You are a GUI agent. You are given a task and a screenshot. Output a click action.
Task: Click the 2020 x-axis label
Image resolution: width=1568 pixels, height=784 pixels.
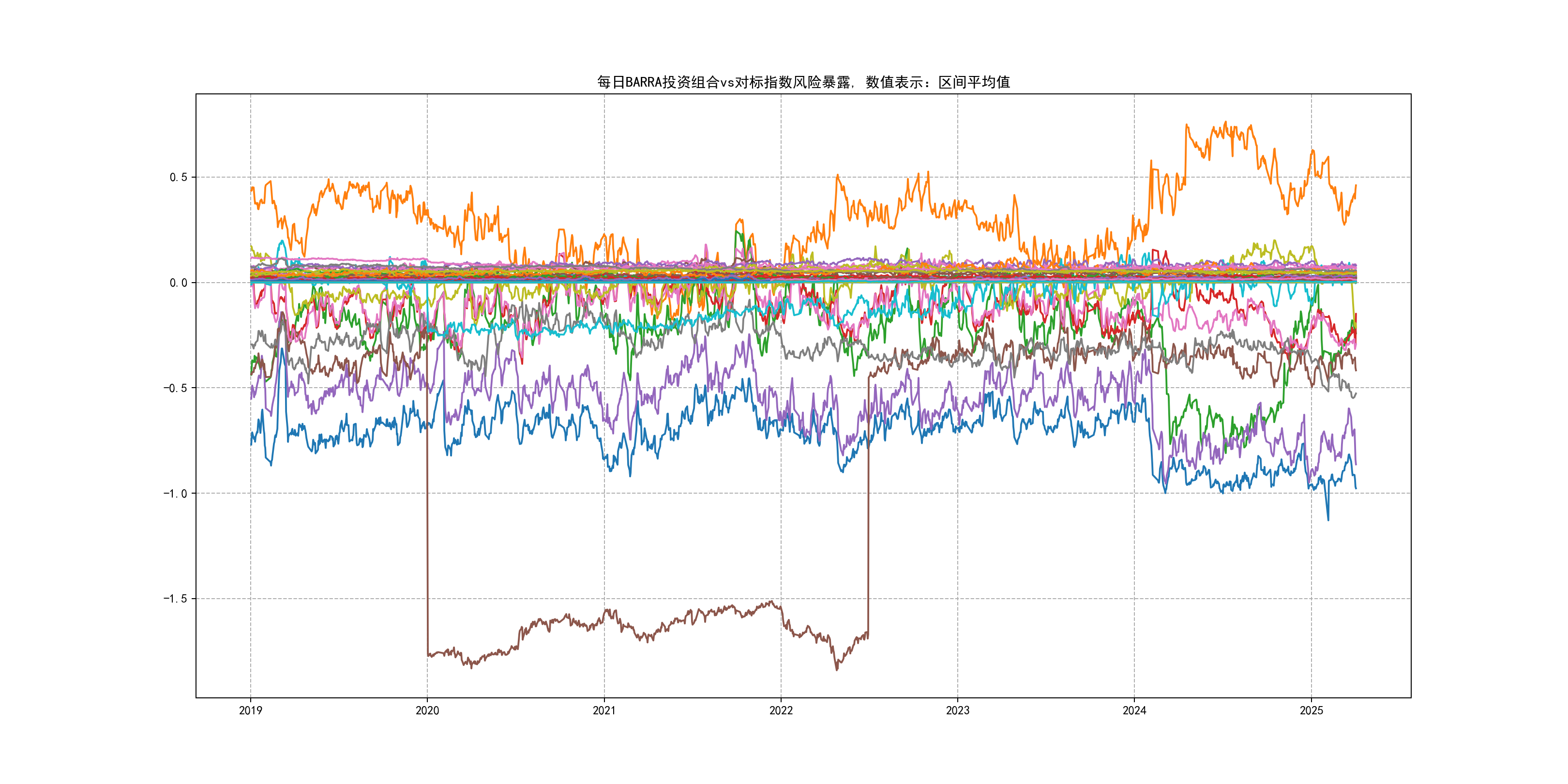pos(427,710)
